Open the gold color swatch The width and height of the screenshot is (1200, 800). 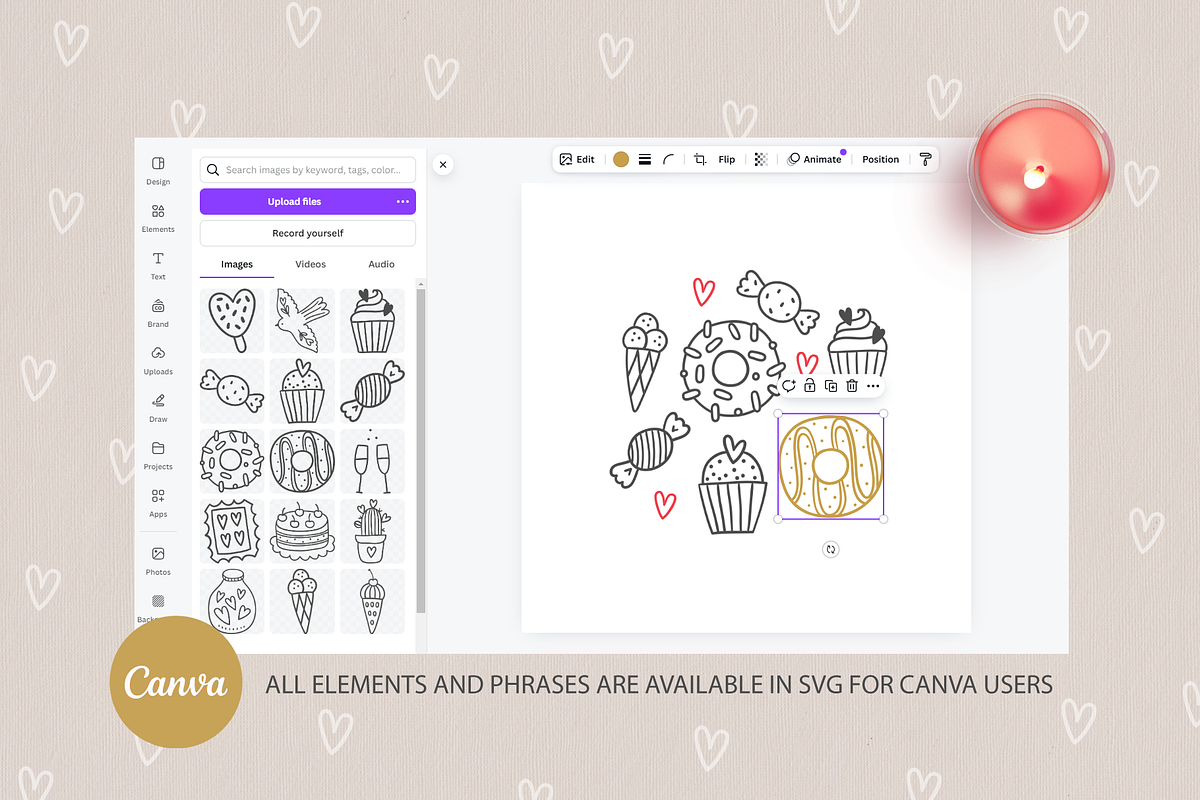[x=621, y=159]
